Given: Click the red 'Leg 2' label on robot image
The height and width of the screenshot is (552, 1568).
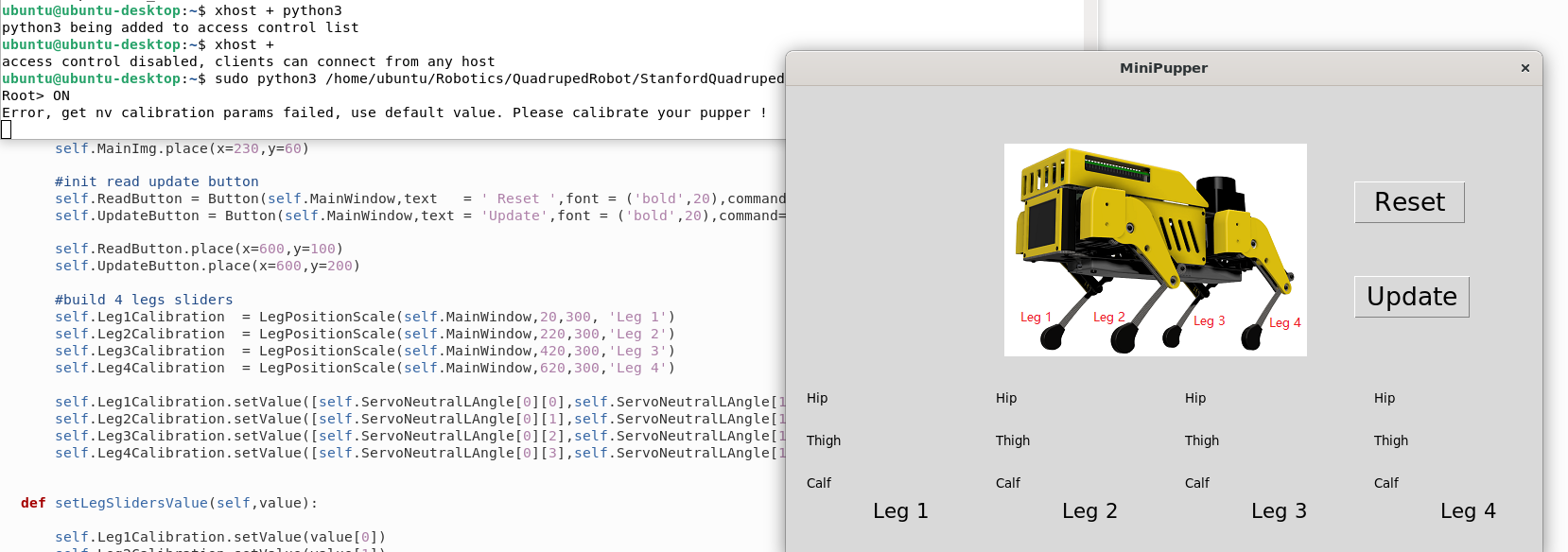Looking at the screenshot, I should click(x=1109, y=318).
